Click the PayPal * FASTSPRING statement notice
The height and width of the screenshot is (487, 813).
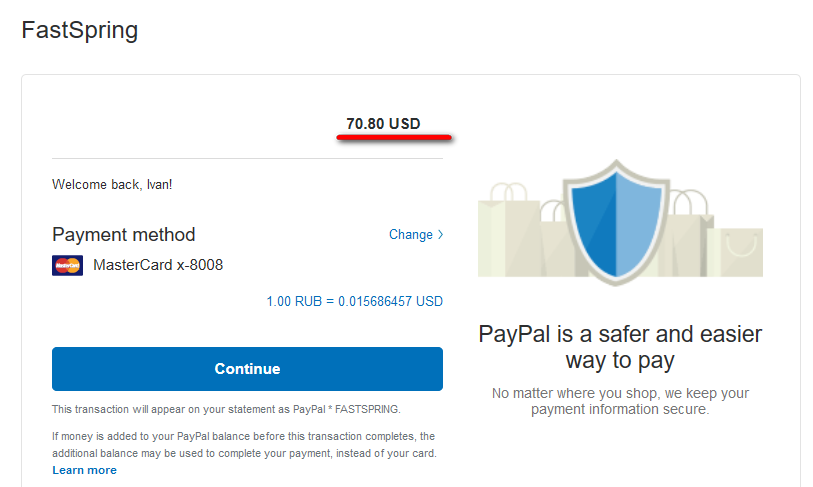point(226,409)
